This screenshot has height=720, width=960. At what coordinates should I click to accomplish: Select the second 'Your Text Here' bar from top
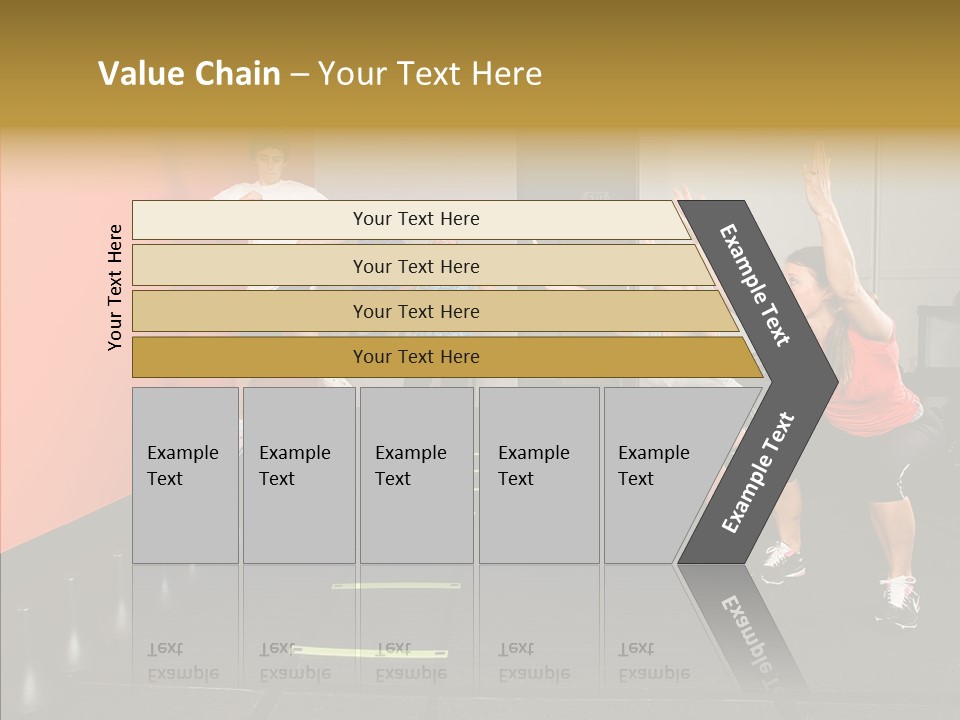(415, 266)
